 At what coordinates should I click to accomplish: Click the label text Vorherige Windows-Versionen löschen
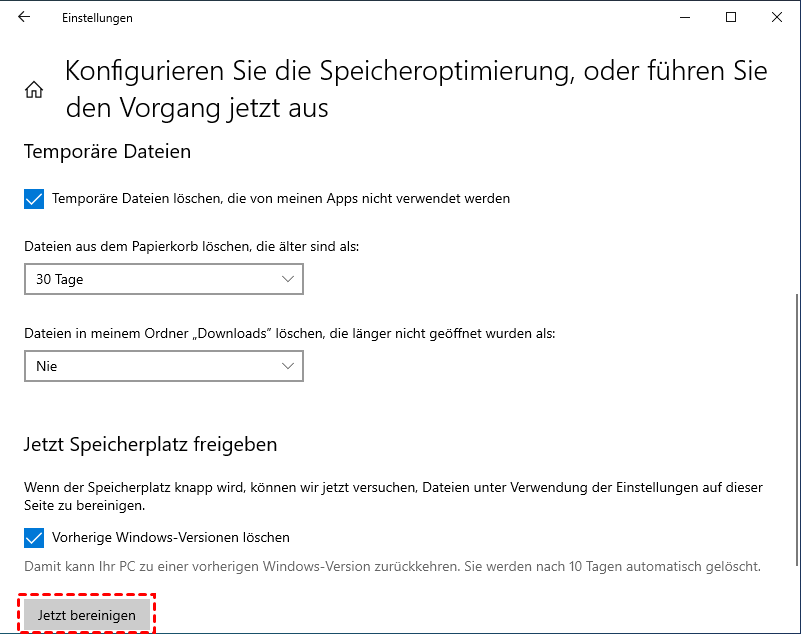[x=170, y=537]
